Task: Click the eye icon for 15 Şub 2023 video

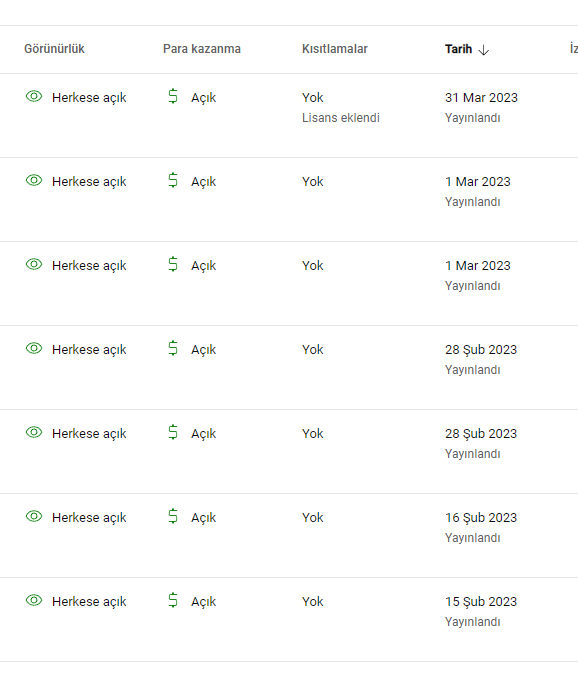Action: 34,600
